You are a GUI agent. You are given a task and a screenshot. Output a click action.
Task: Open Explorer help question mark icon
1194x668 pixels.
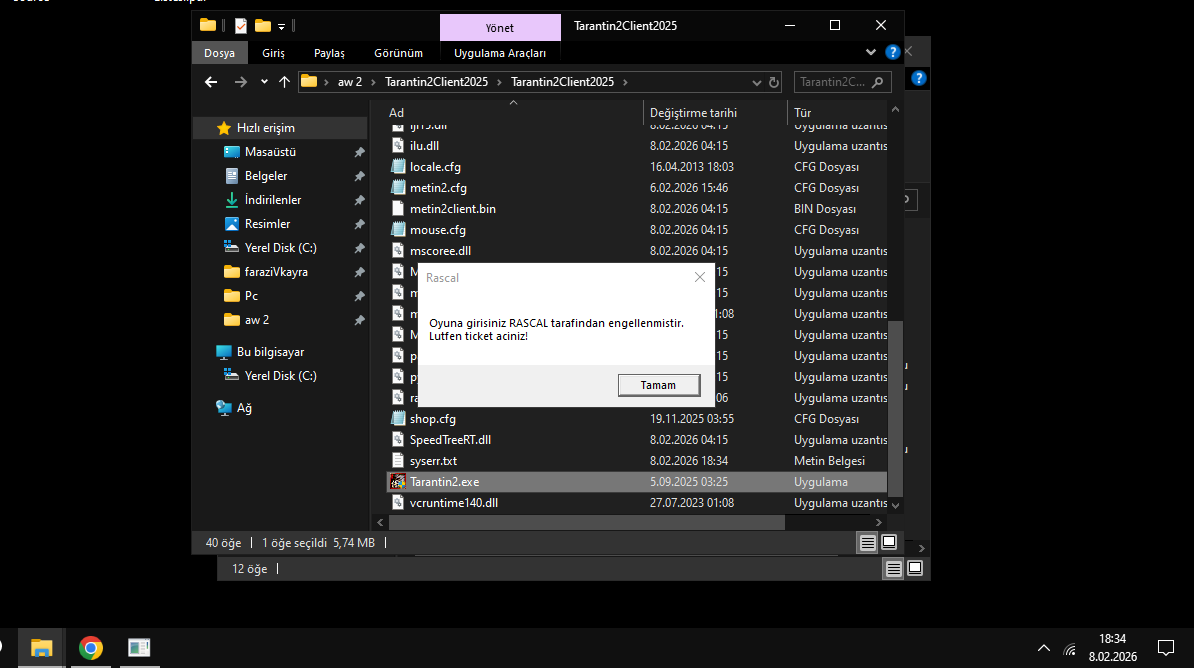point(892,53)
